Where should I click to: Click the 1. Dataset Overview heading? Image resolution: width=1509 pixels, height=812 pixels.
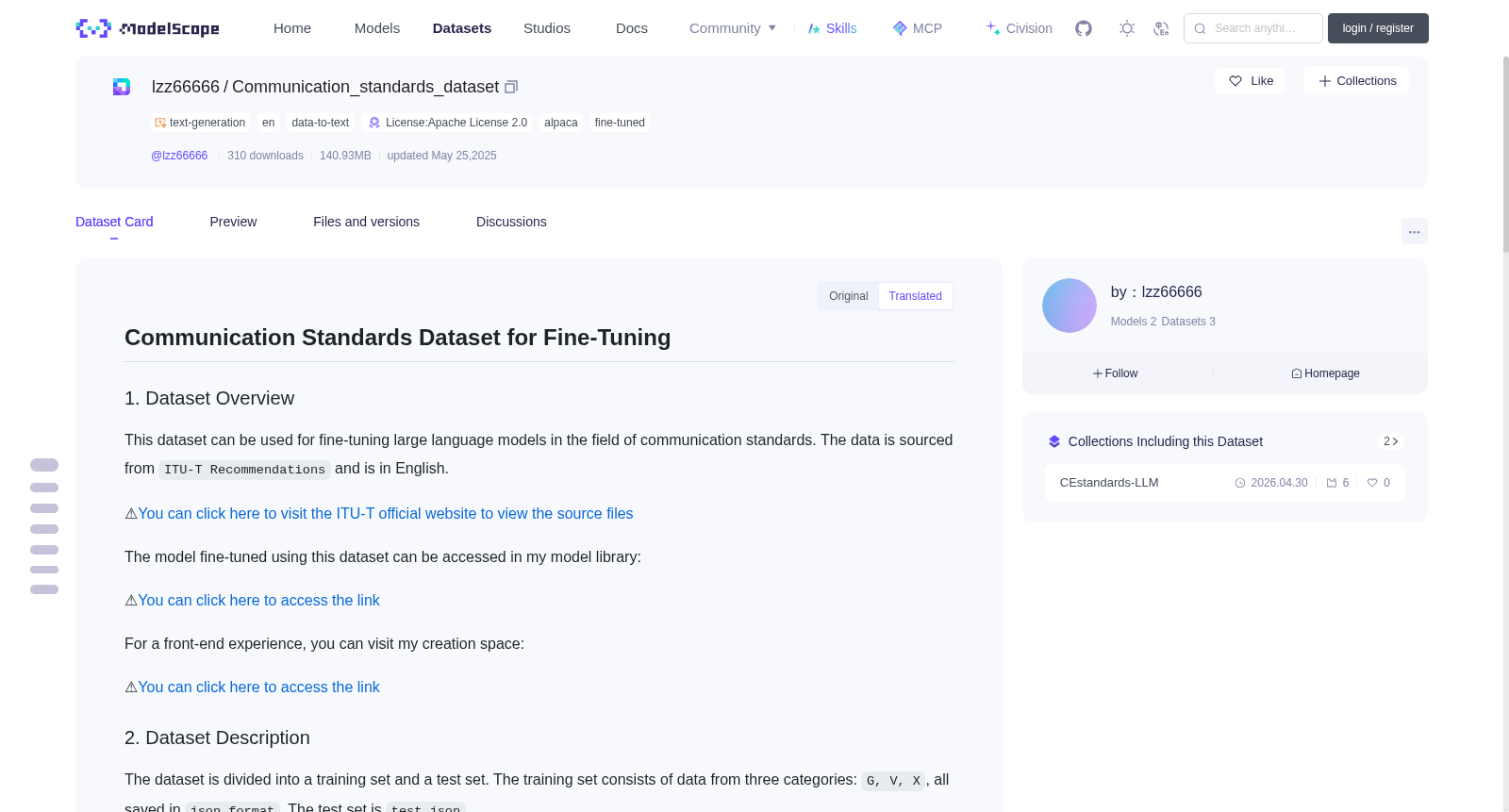coord(209,399)
